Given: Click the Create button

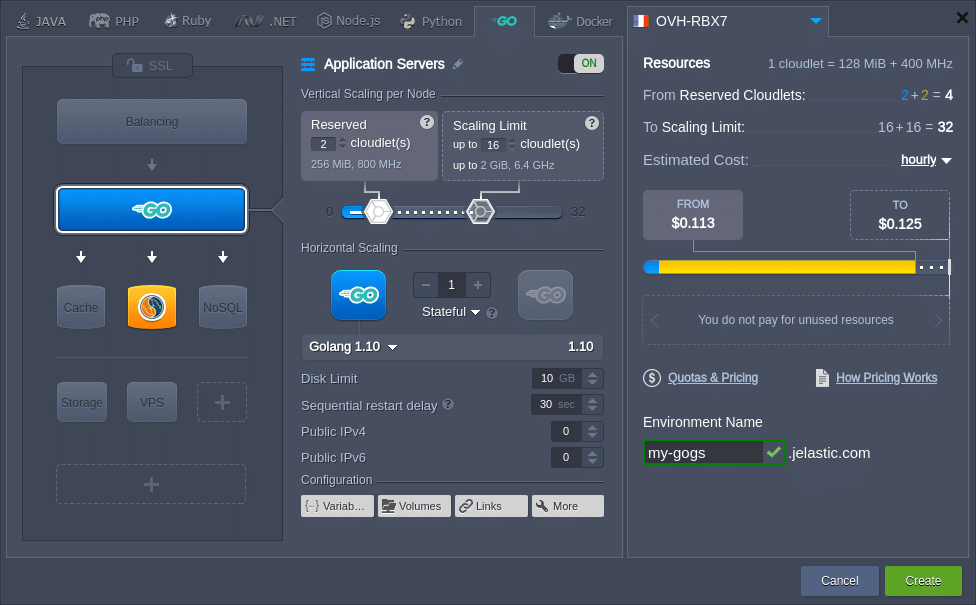Looking at the screenshot, I should [x=922, y=580].
